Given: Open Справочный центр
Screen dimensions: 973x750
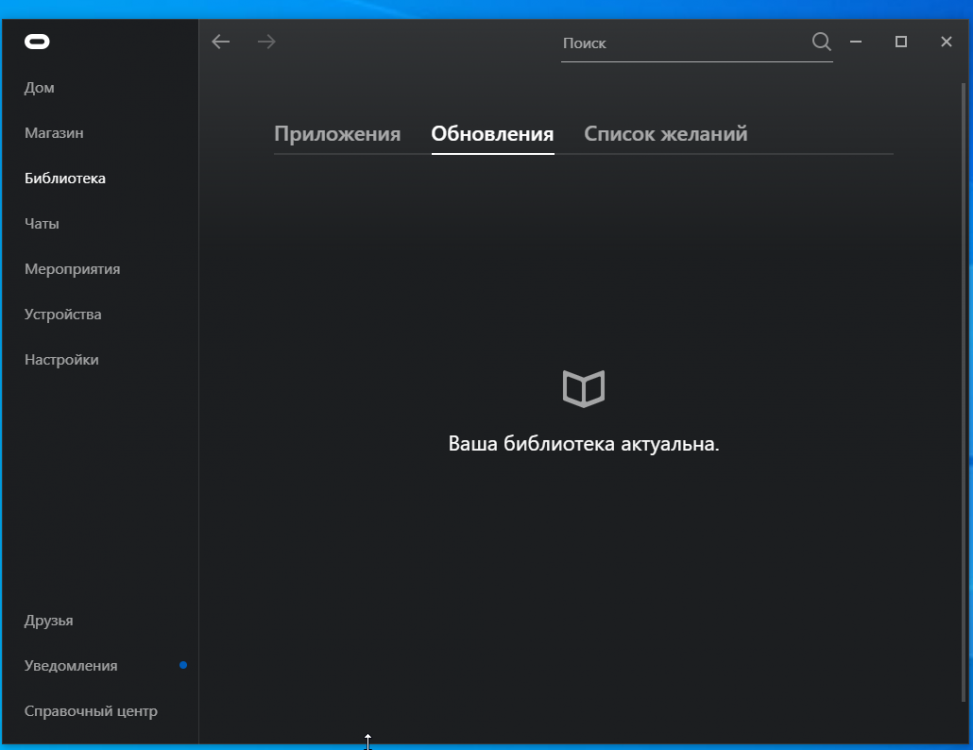Looking at the screenshot, I should click(x=91, y=711).
